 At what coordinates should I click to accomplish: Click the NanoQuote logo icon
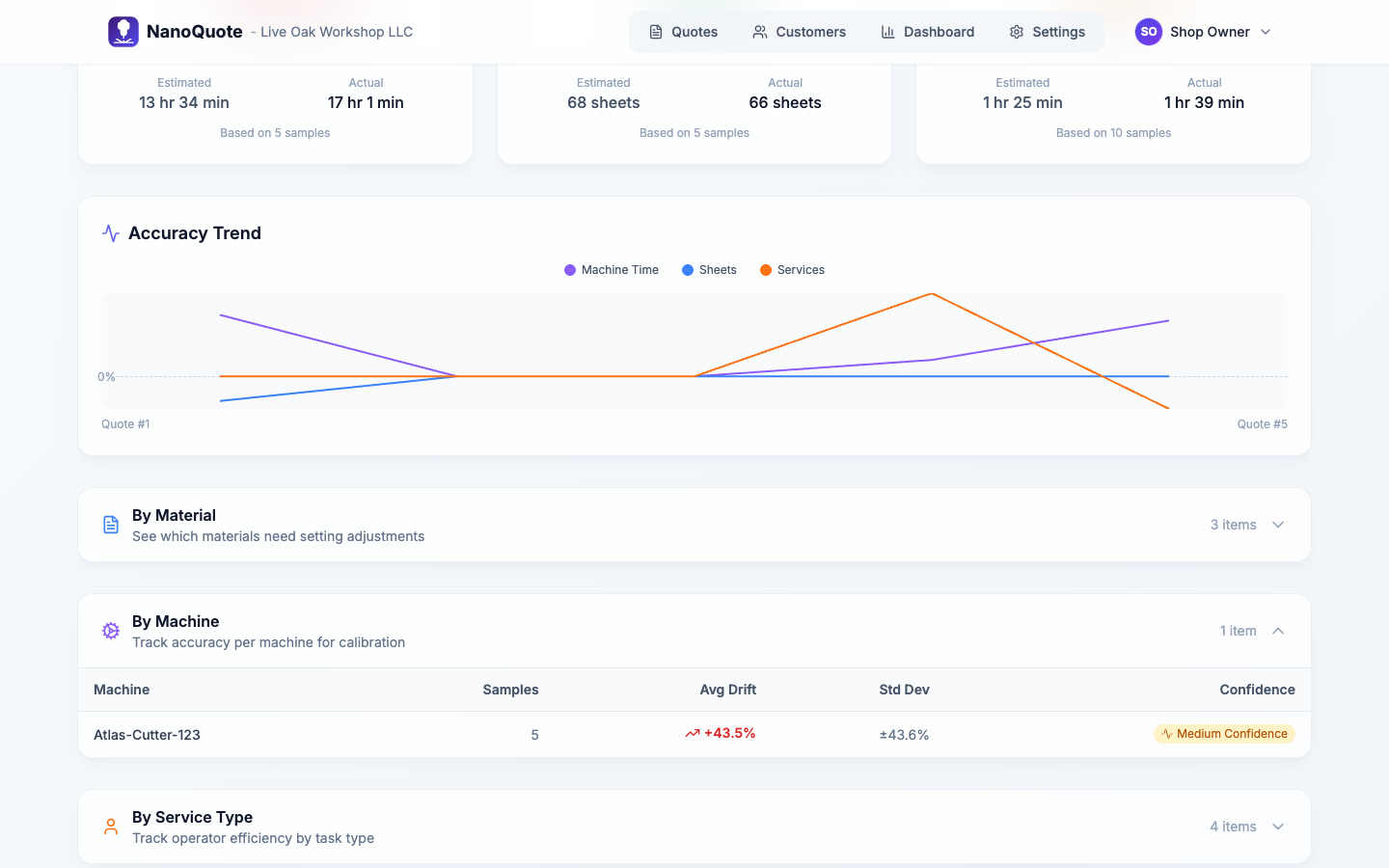[123, 32]
